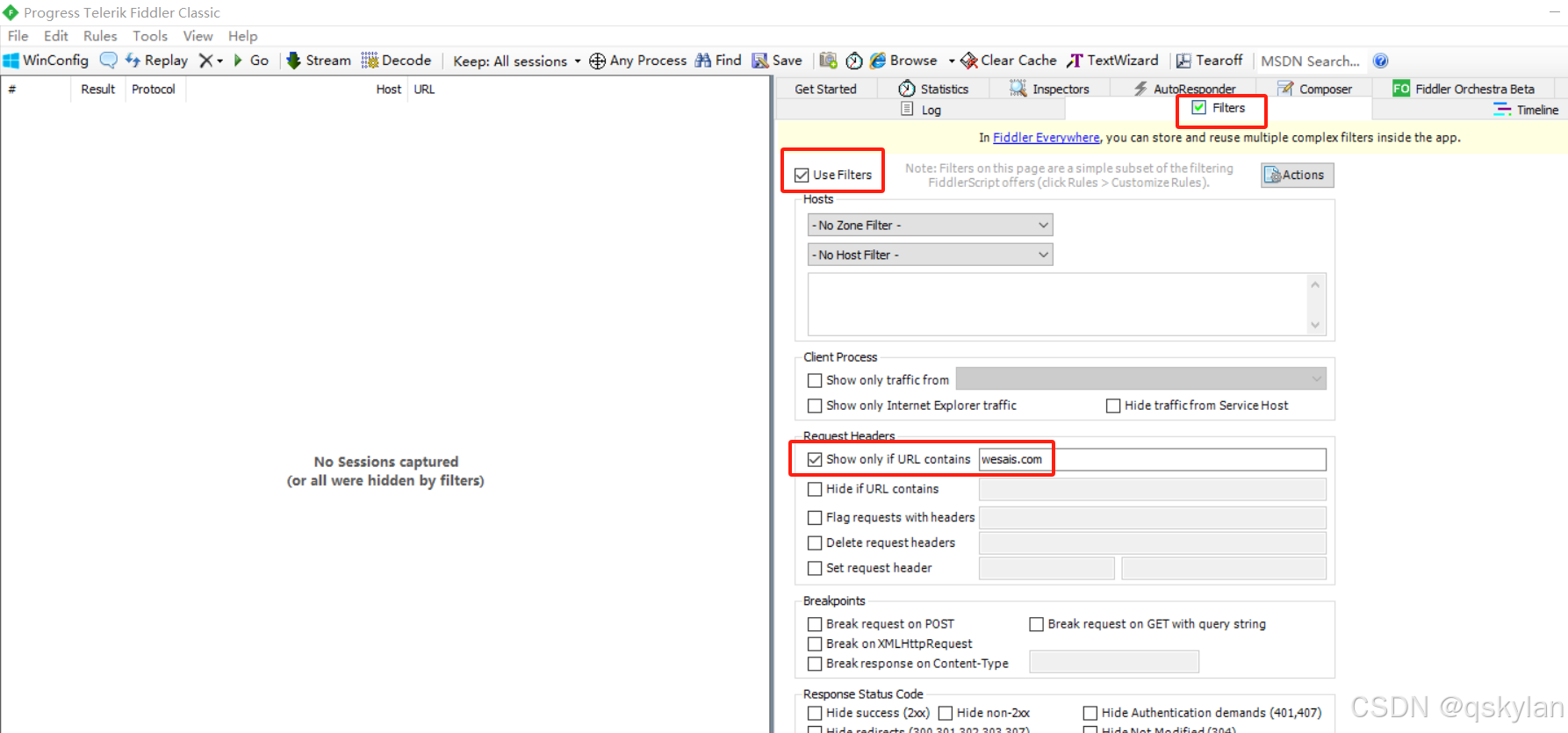Open TextWizard tool

pos(1112,61)
